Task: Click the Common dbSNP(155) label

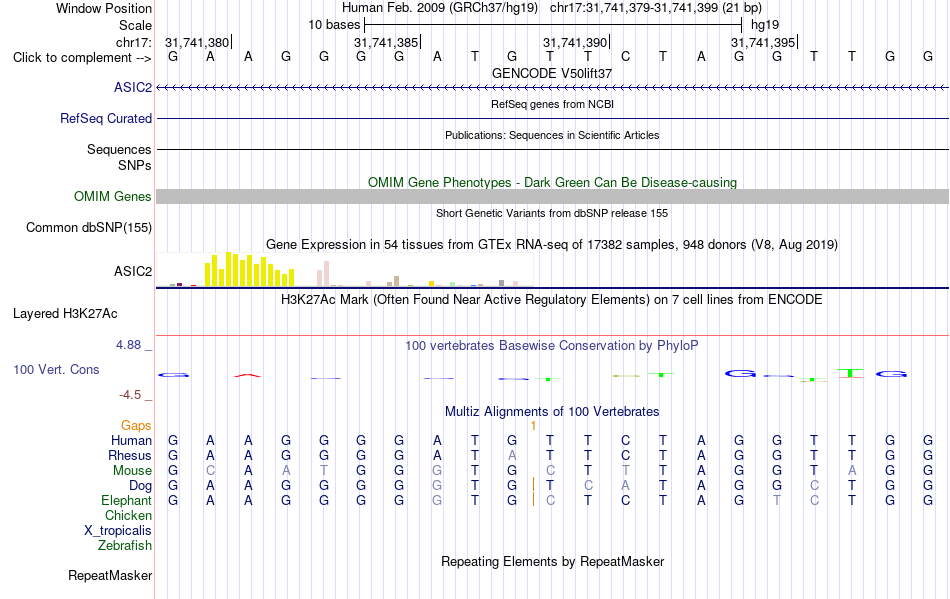Action: tap(89, 228)
